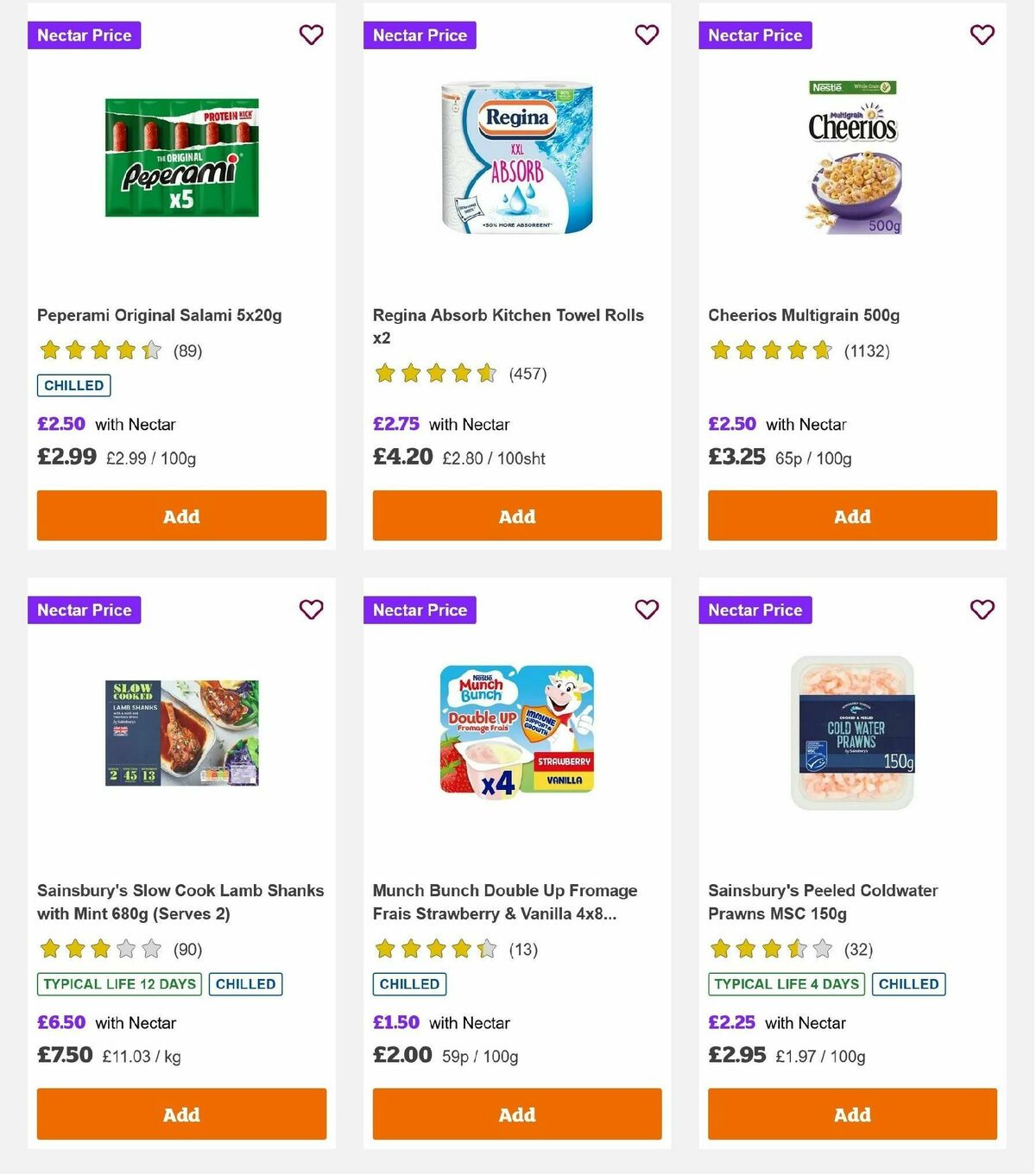Click the Nectar Price badge on Peperami Salami
Screen dimensions: 1036x1175
[x=84, y=35]
